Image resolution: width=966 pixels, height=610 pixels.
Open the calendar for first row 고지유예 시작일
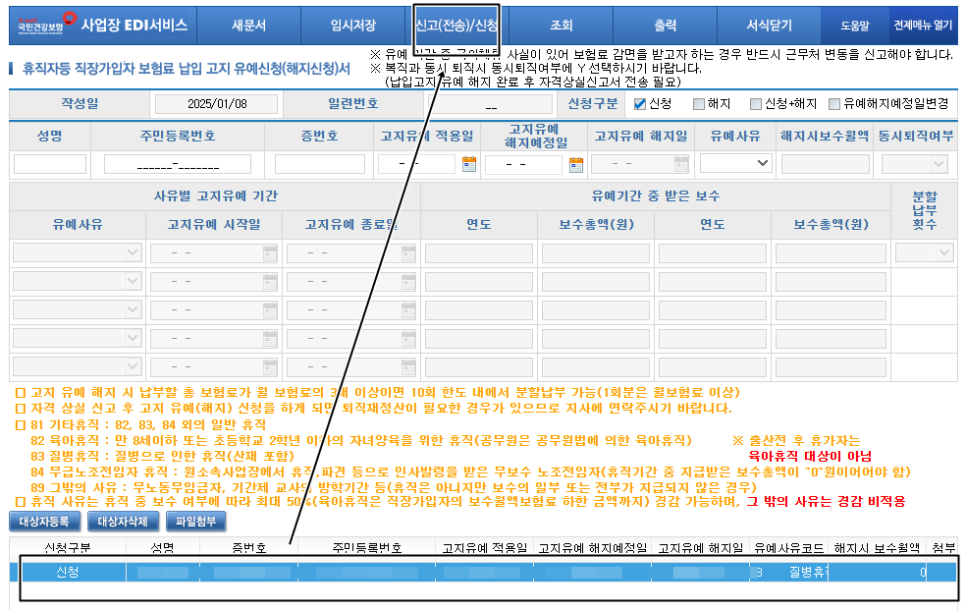pyautogui.click(x=270, y=252)
